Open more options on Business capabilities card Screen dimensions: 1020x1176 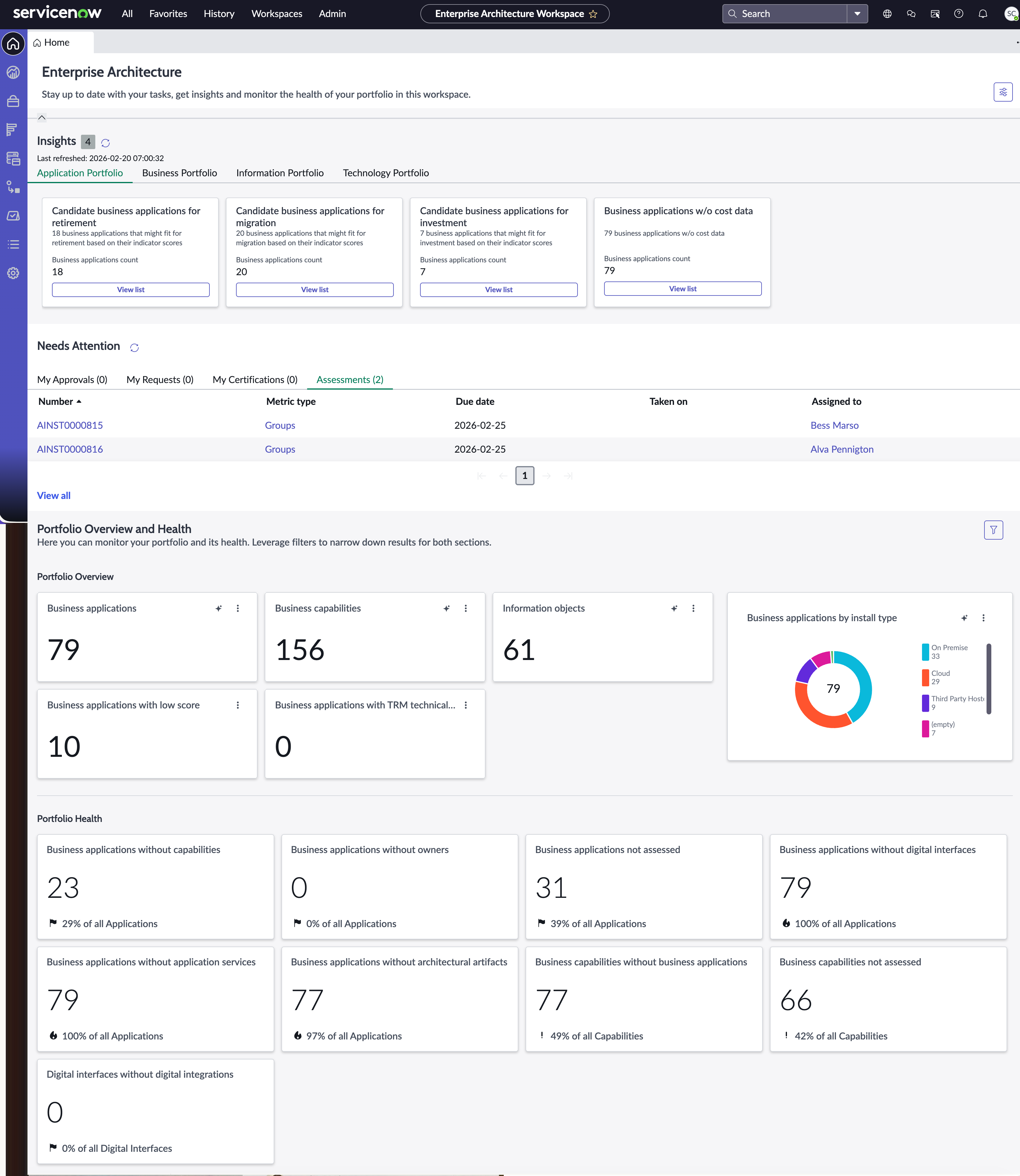465,609
